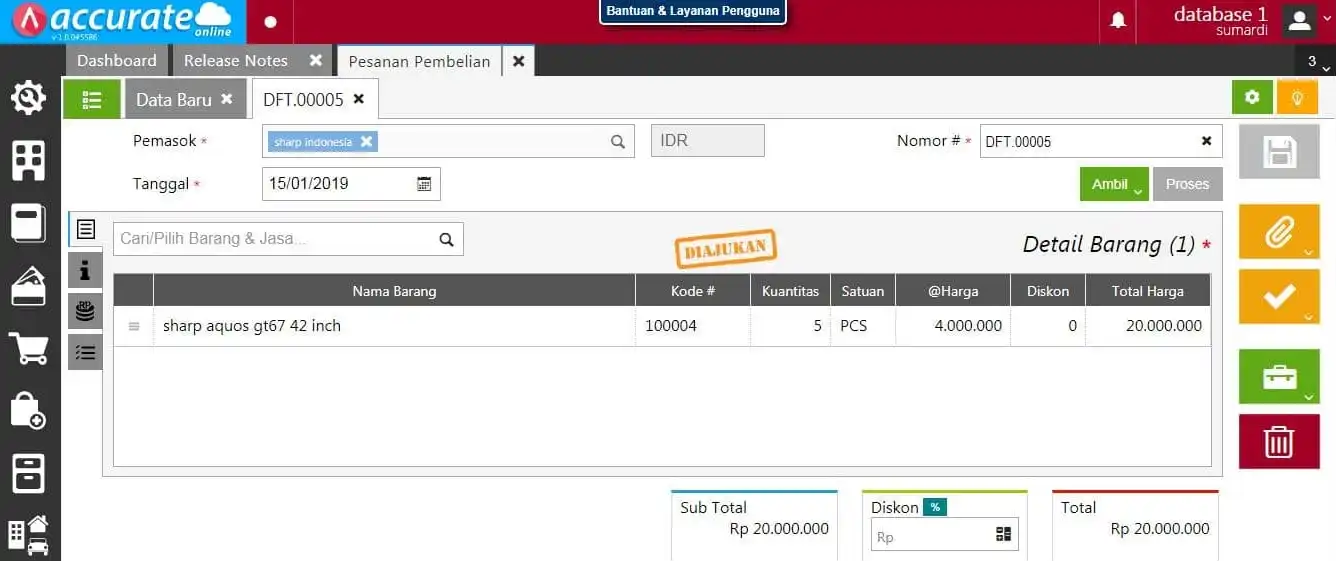The height and width of the screenshot is (561, 1336).
Task: Click the orange lightbulb tips icon
Action: coord(1298,98)
